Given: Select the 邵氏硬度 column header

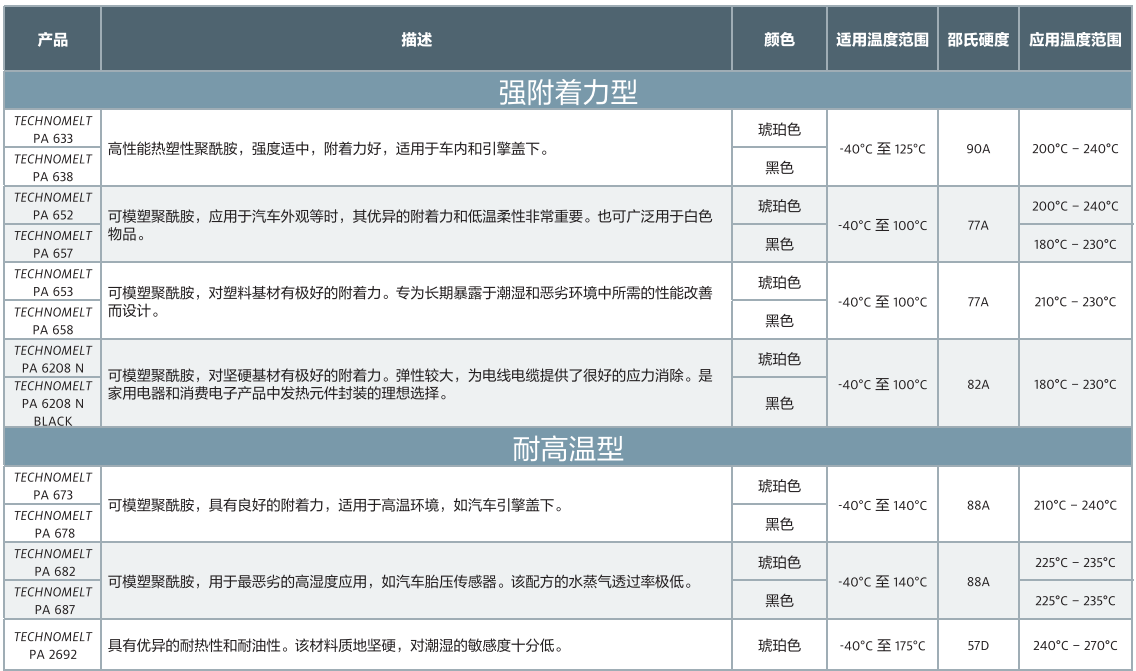Looking at the screenshot, I should coord(978,39).
